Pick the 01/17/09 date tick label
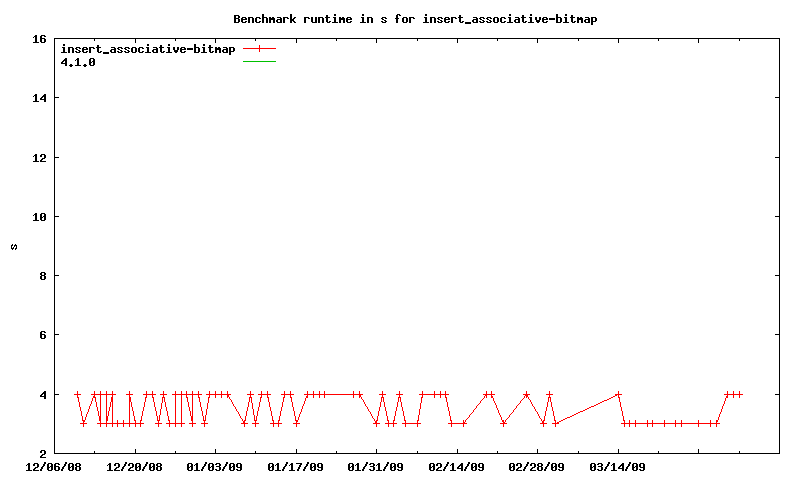 (x=295, y=466)
